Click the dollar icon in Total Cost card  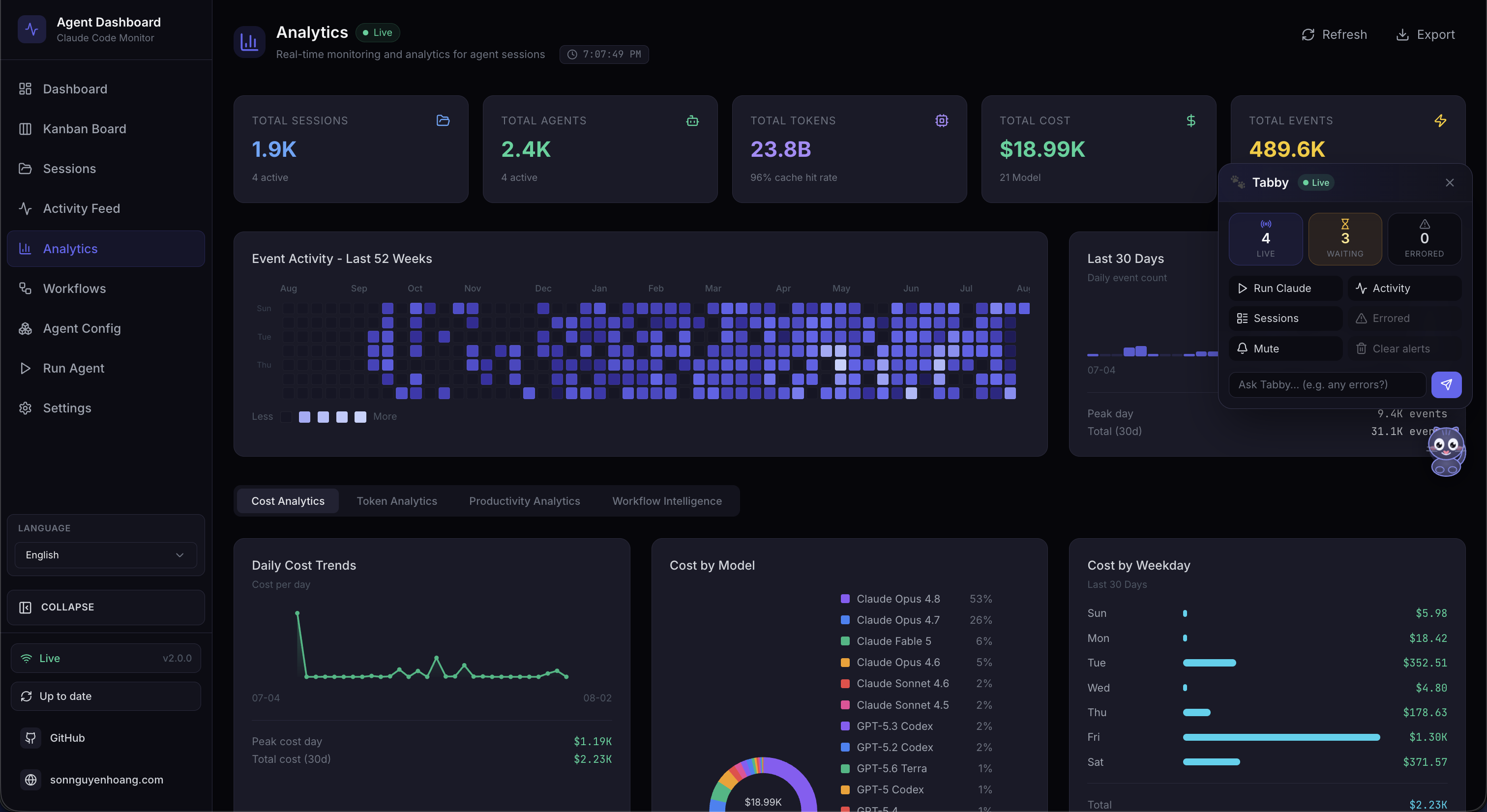click(x=1191, y=120)
